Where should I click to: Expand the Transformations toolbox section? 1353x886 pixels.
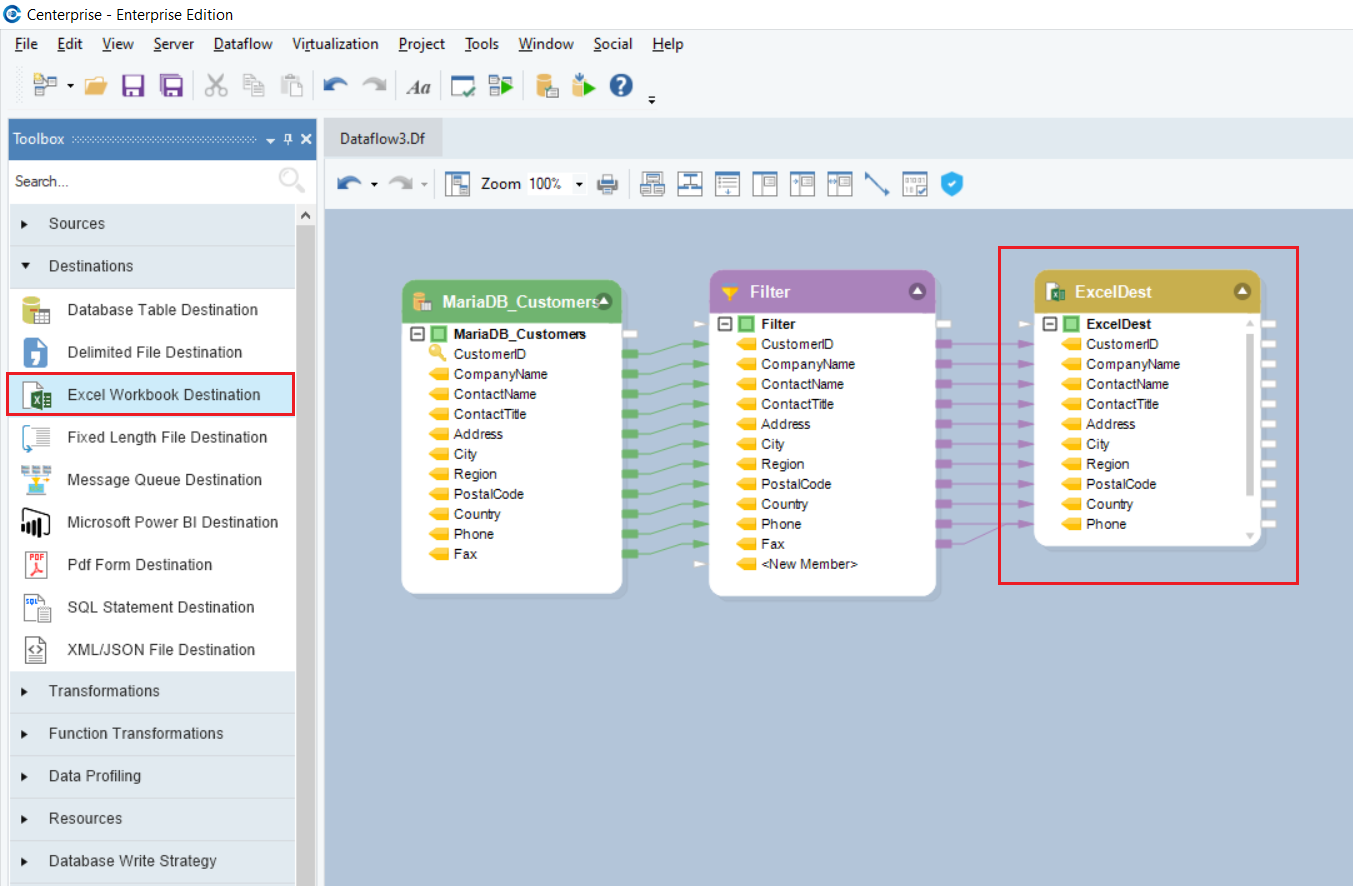104,691
